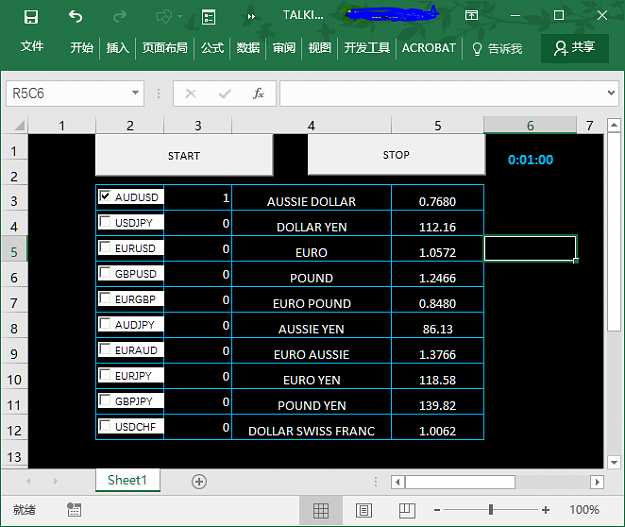Click in the formula bar input
Viewport: 625px width, 527px height.
tap(442, 93)
